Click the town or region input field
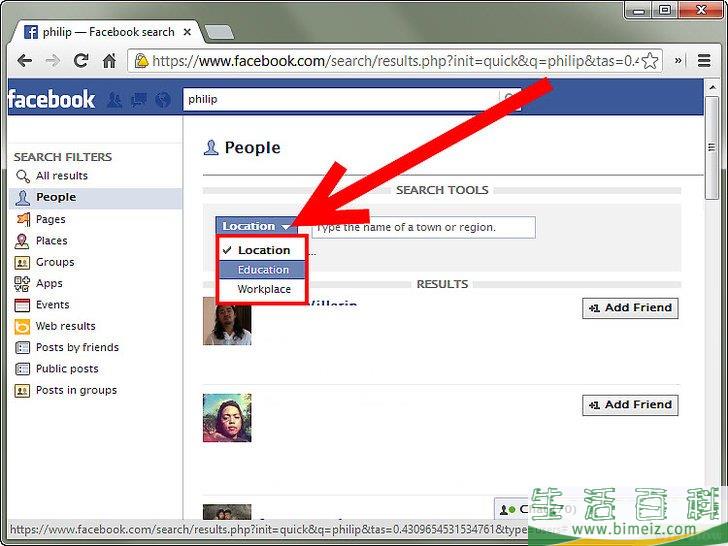Viewport: 728px width, 546px height. click(423, 228)
